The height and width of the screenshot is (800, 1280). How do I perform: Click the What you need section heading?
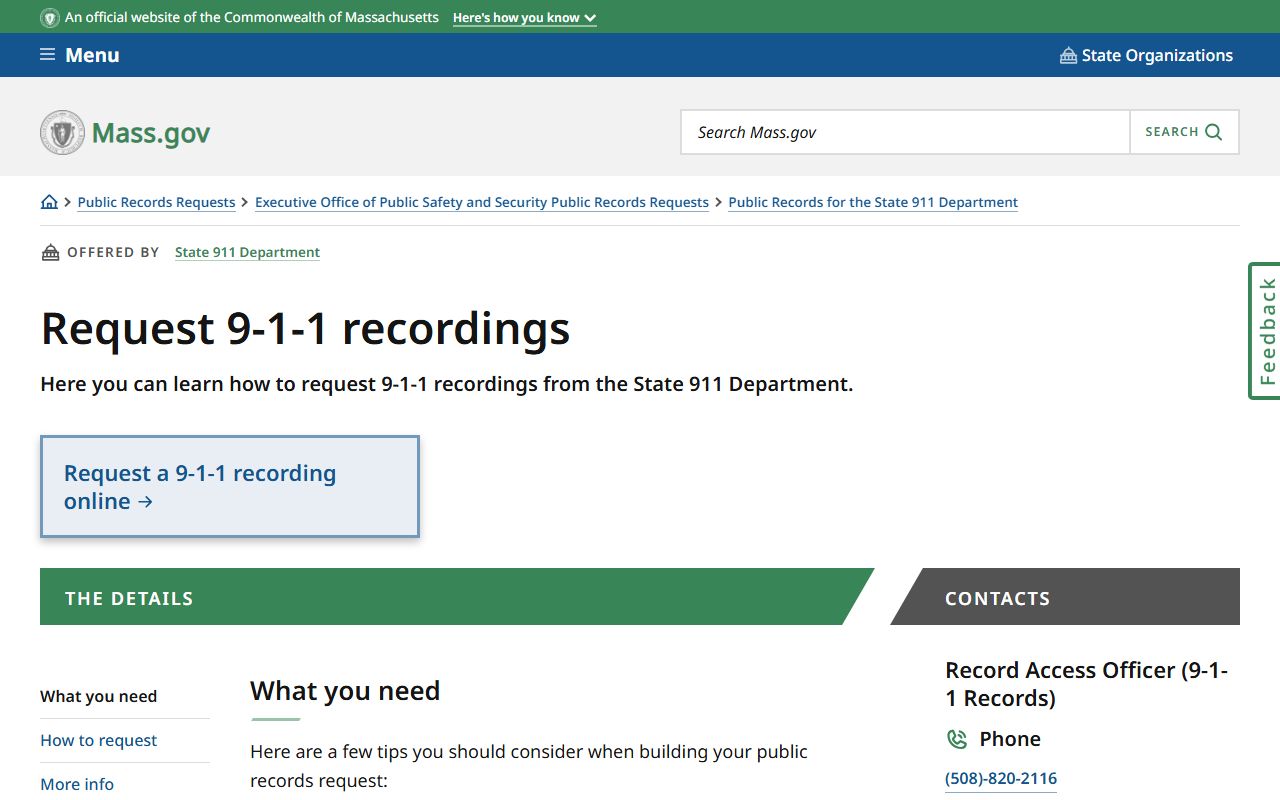345,691
